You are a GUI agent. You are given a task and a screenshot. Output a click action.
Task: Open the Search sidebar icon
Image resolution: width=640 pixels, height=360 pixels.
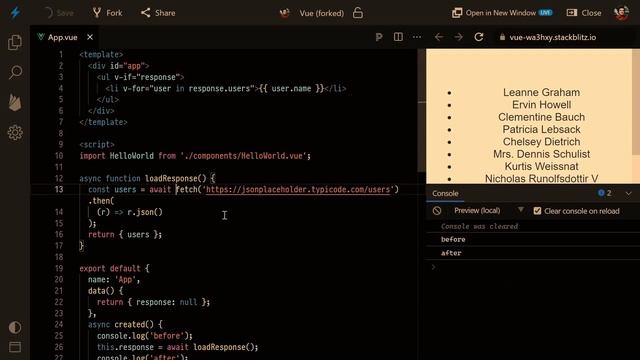pyautogui.click(x=15, y=72)
